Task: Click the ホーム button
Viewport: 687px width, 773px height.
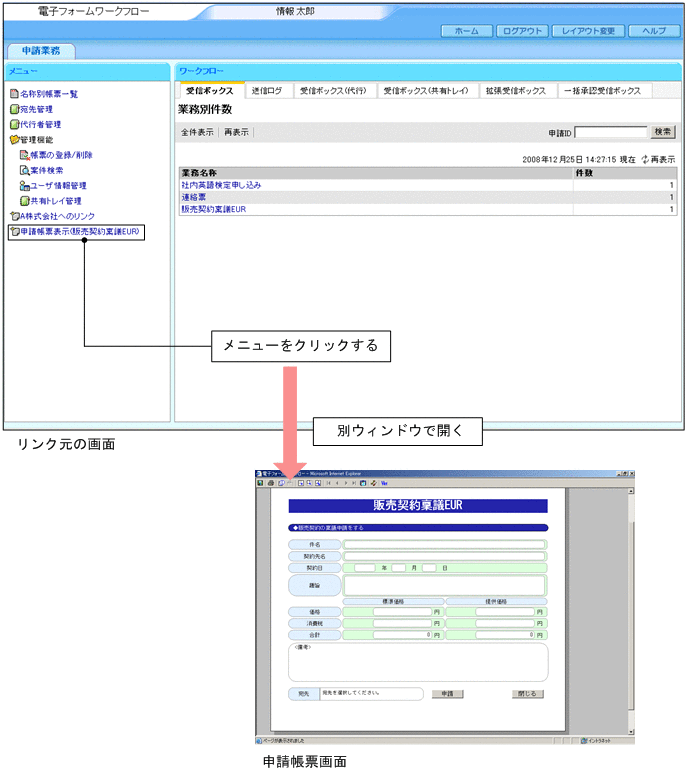Action: click(x=466, y=31)
